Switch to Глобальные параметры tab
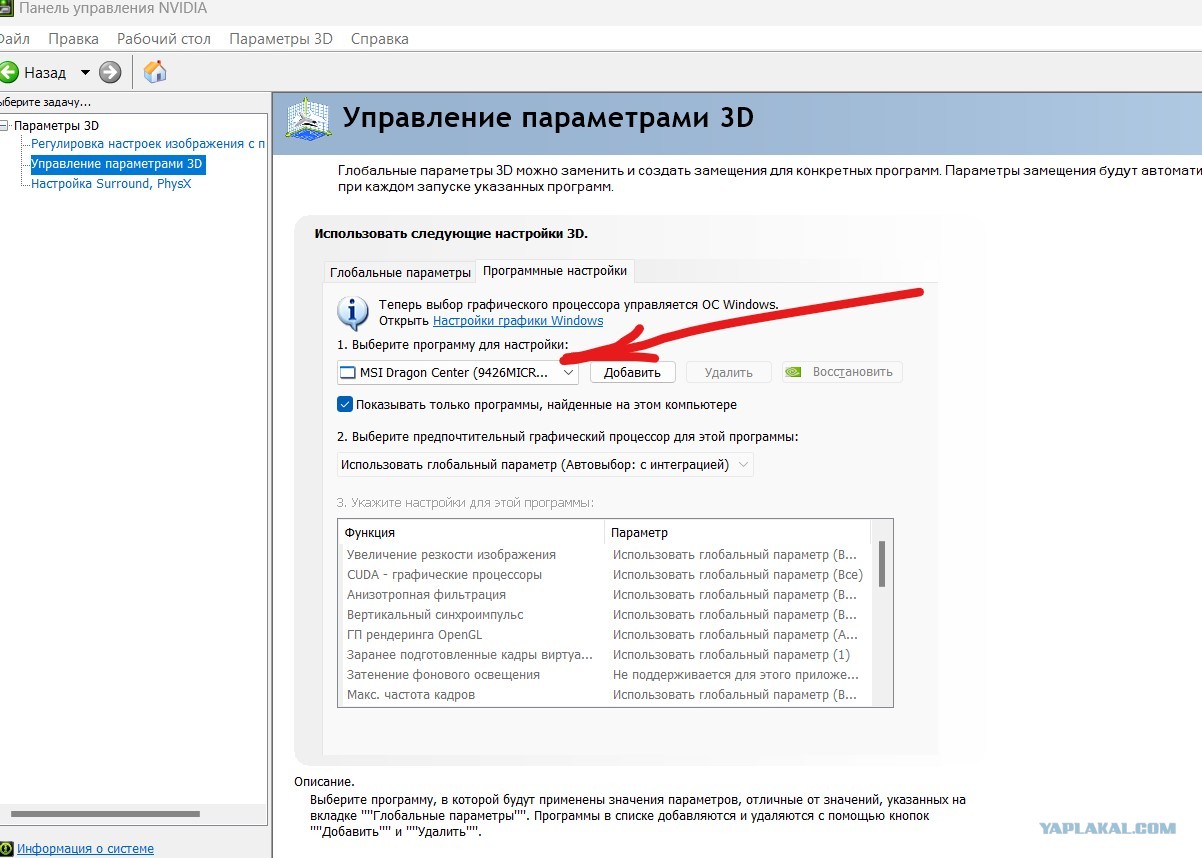The image size is (1202, 858). point(400,272)
